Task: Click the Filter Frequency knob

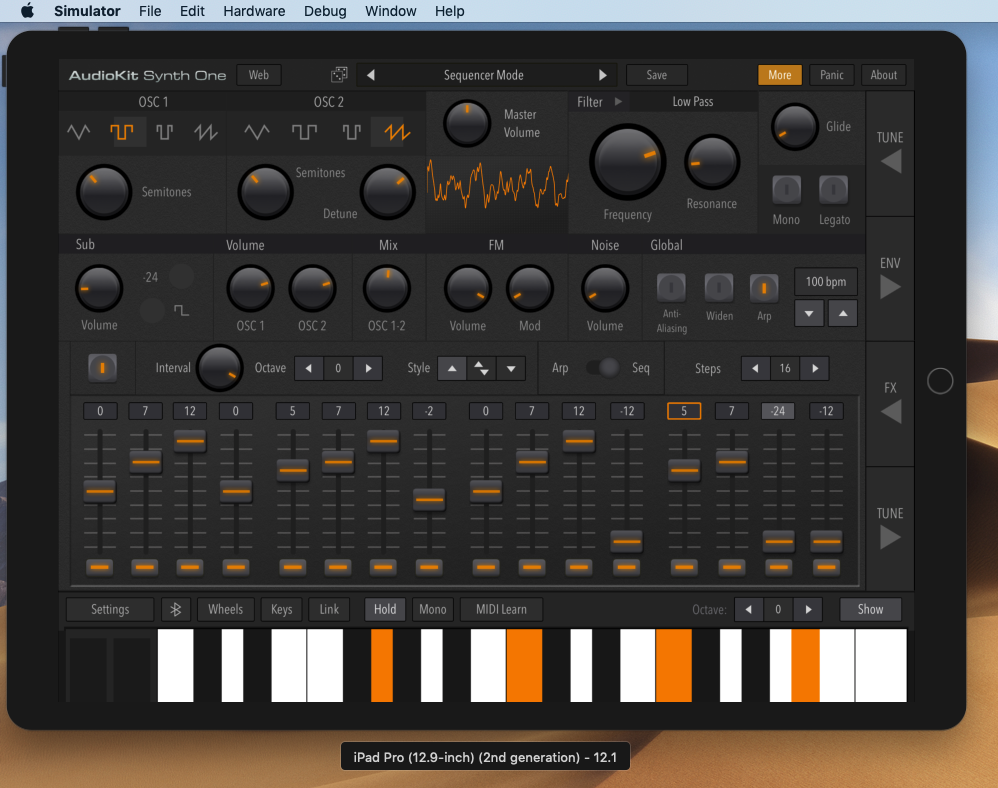Action: 628,162
